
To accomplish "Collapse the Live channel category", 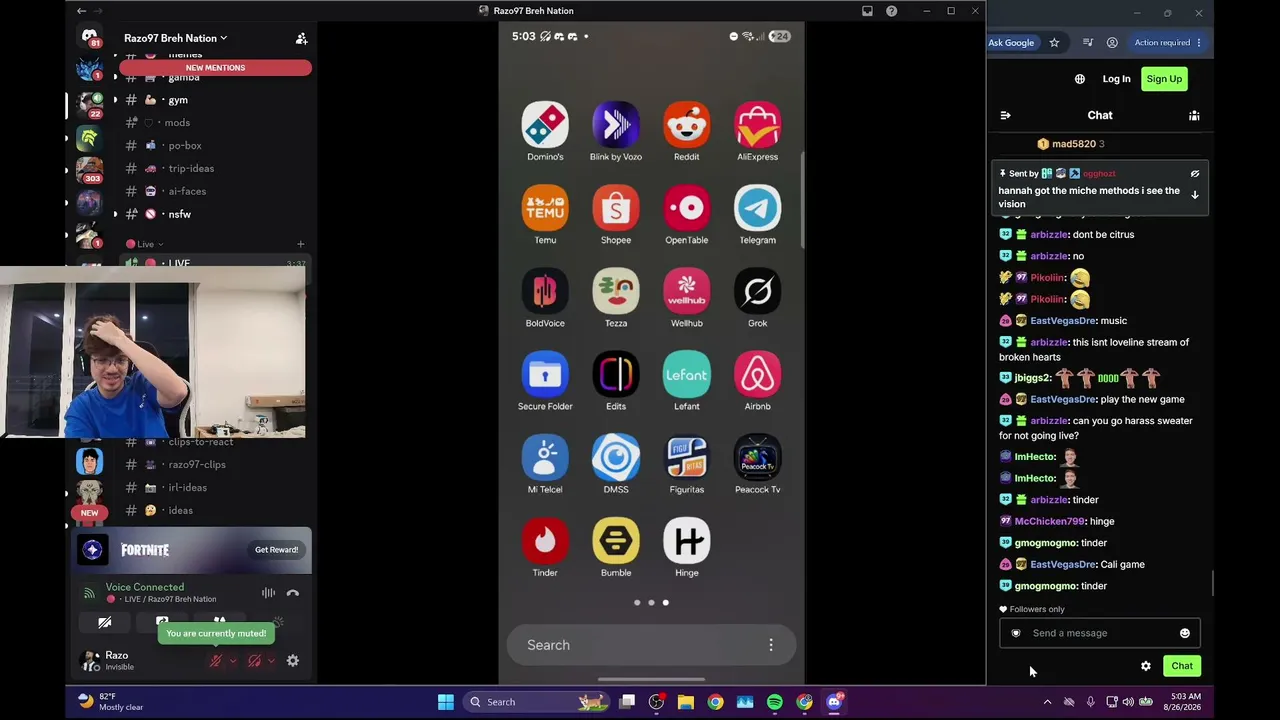I will [146, 244].
